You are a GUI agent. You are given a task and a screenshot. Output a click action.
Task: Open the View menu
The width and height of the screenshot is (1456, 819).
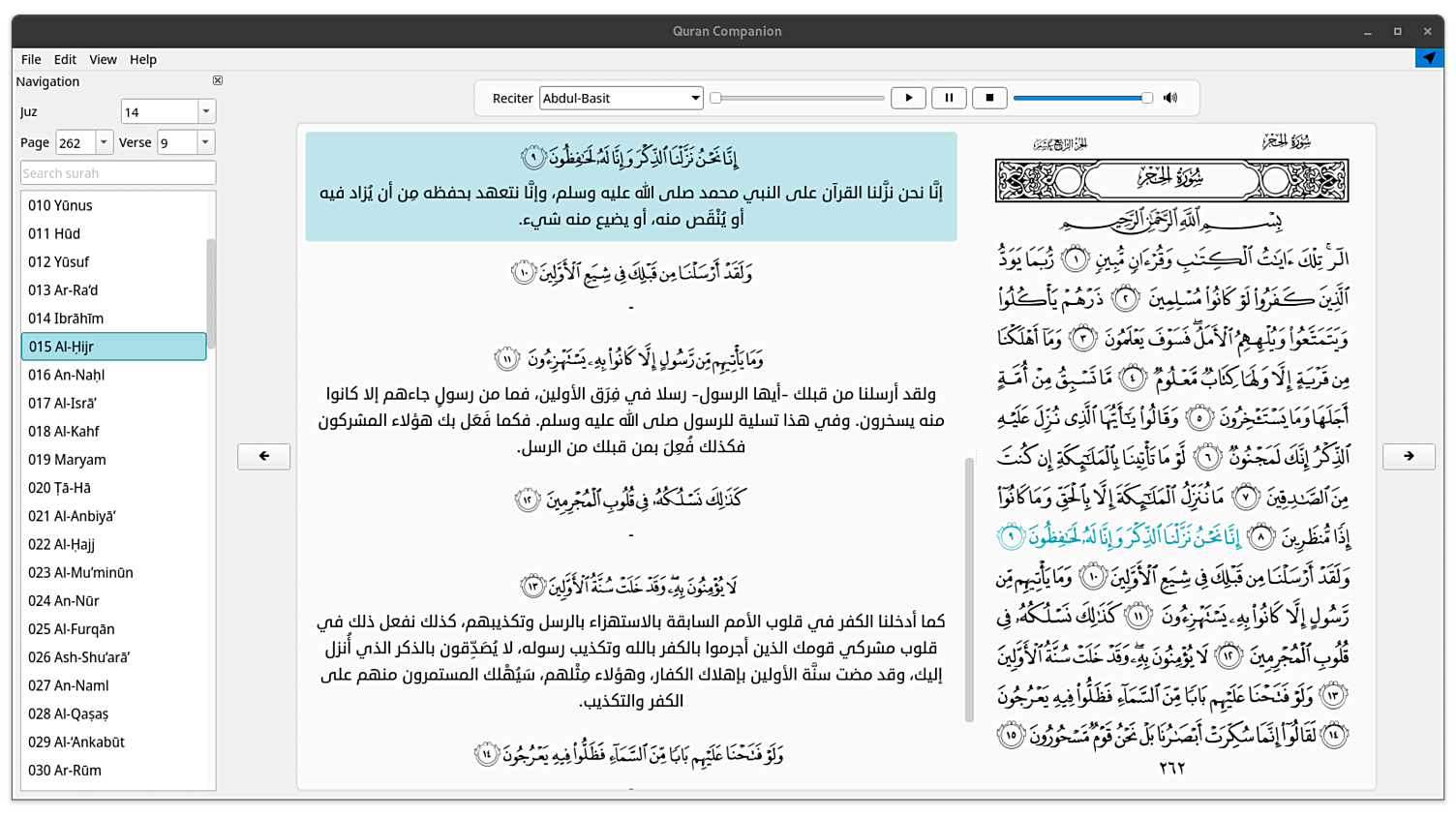(x=102, y=59)
